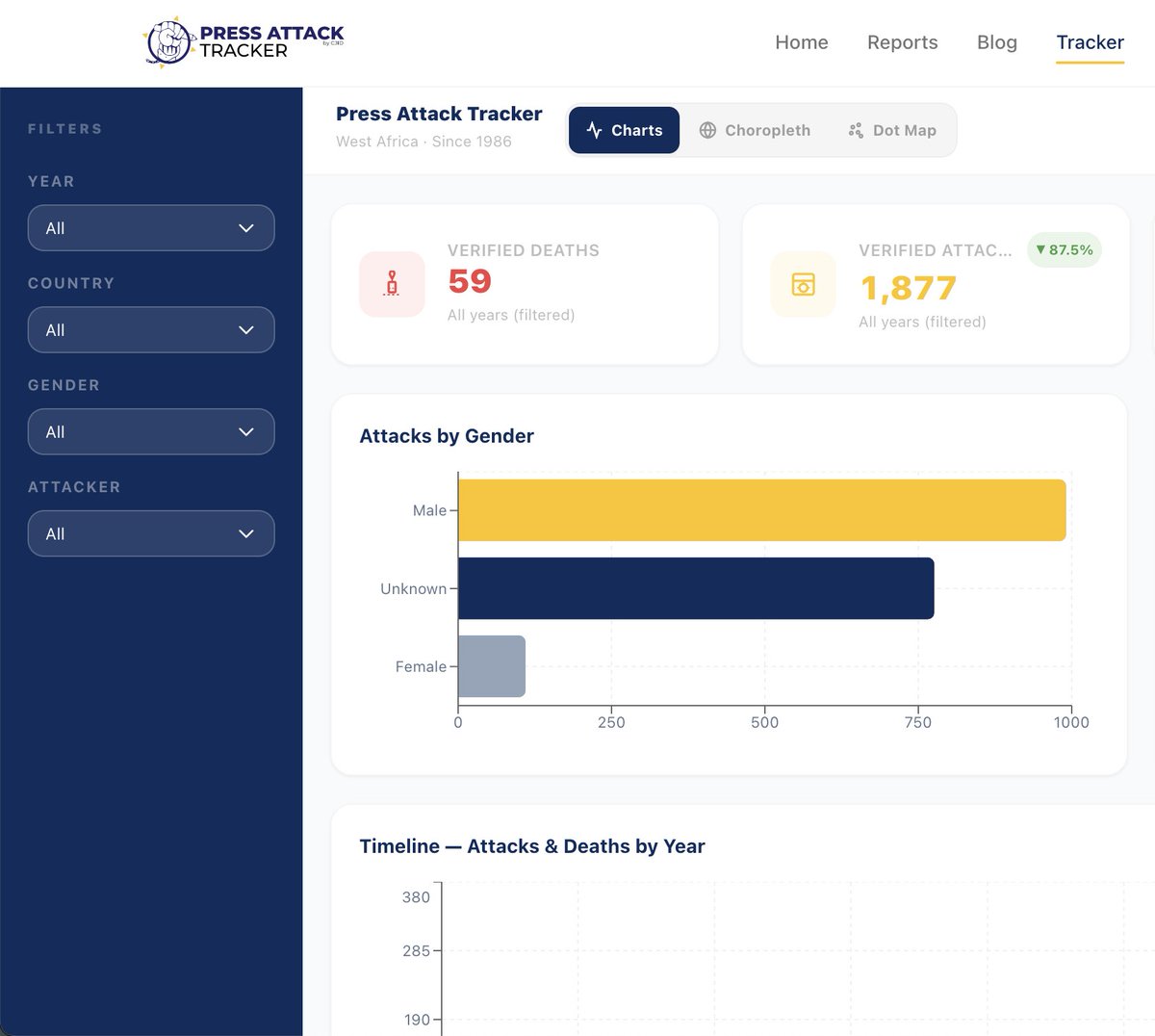The width and height of the screenshot is (1155, 1036).
Task: Click the verified attacks yellow icon
Action: coord(803,284)
